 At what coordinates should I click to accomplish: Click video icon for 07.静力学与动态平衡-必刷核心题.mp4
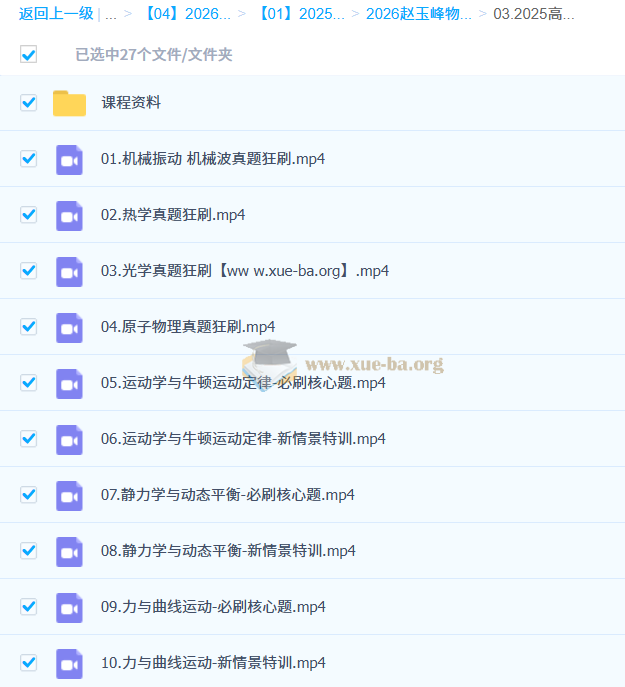[69, 496]
